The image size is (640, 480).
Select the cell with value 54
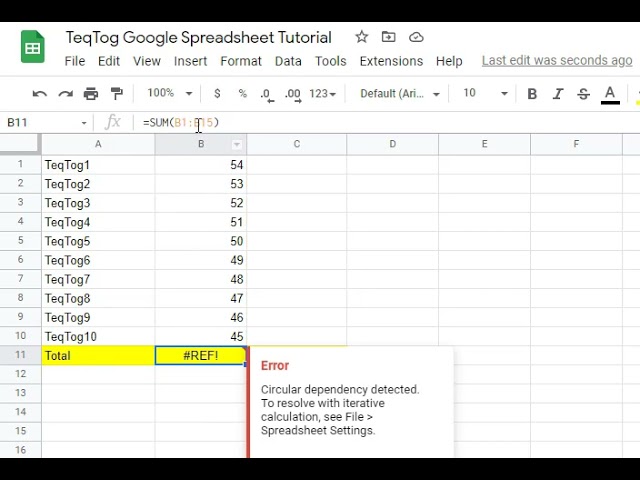pyautogui.click(x=201, y=165)
